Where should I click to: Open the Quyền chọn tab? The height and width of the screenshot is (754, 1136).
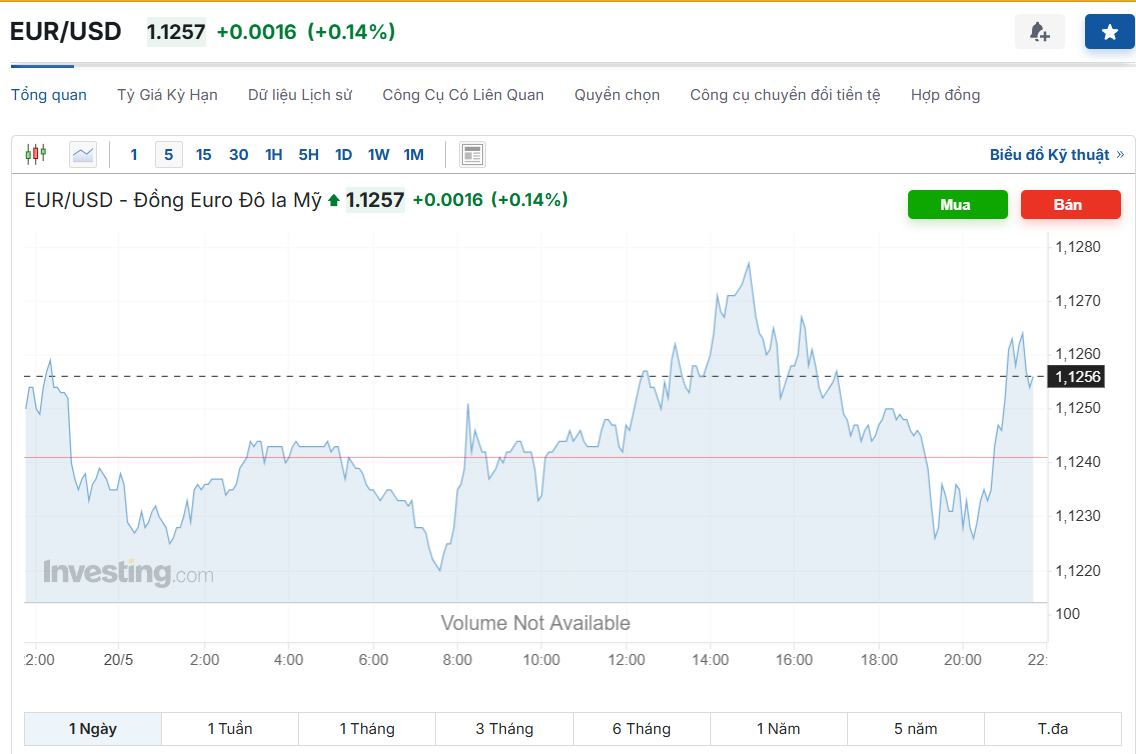617,95
